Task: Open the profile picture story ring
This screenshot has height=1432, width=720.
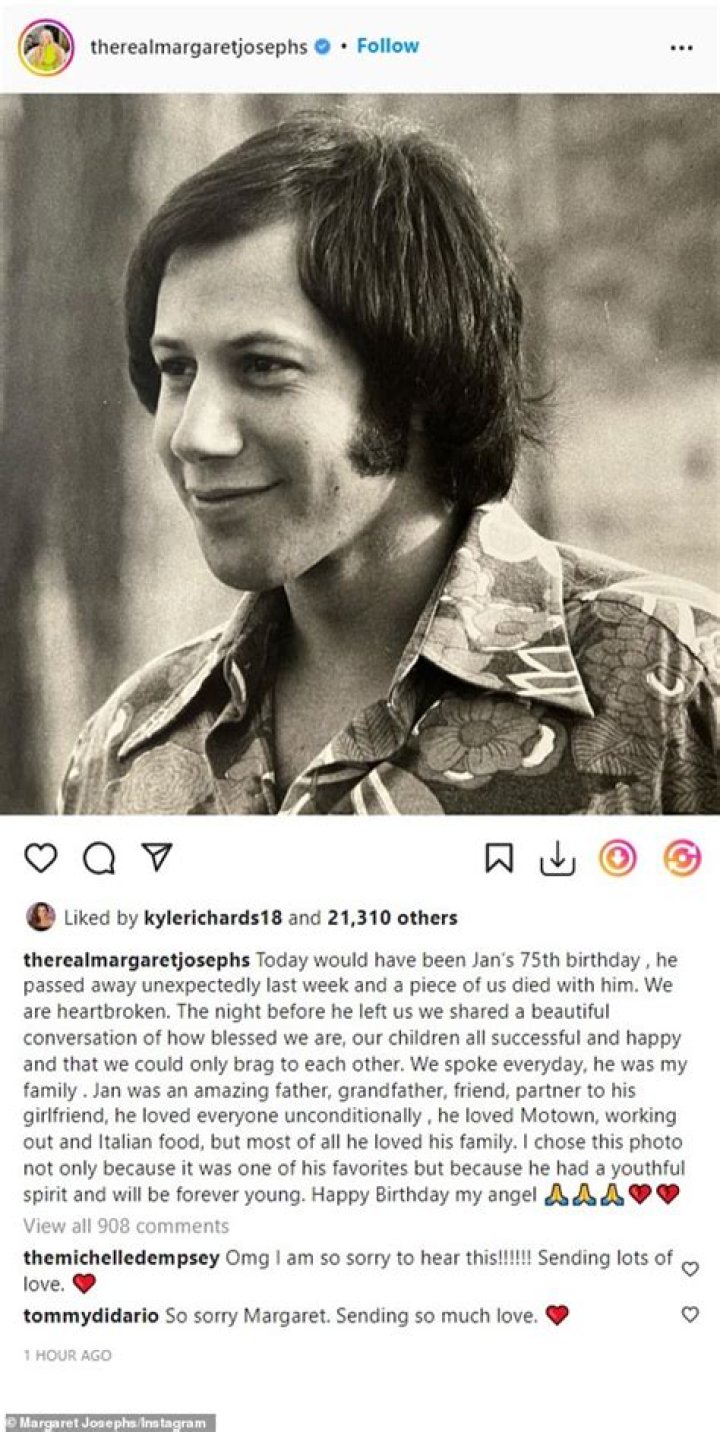Action: coord(46,47)
